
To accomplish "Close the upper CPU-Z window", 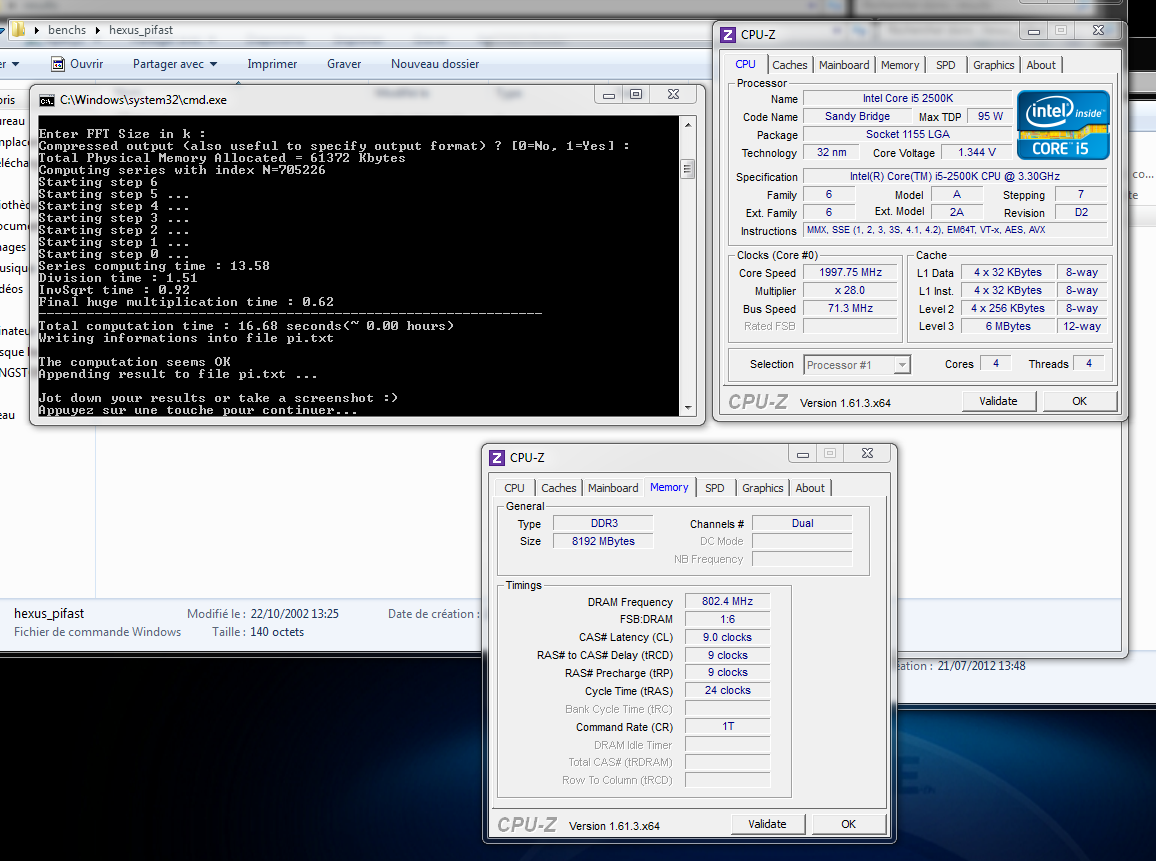I will tap(1098, 30).
